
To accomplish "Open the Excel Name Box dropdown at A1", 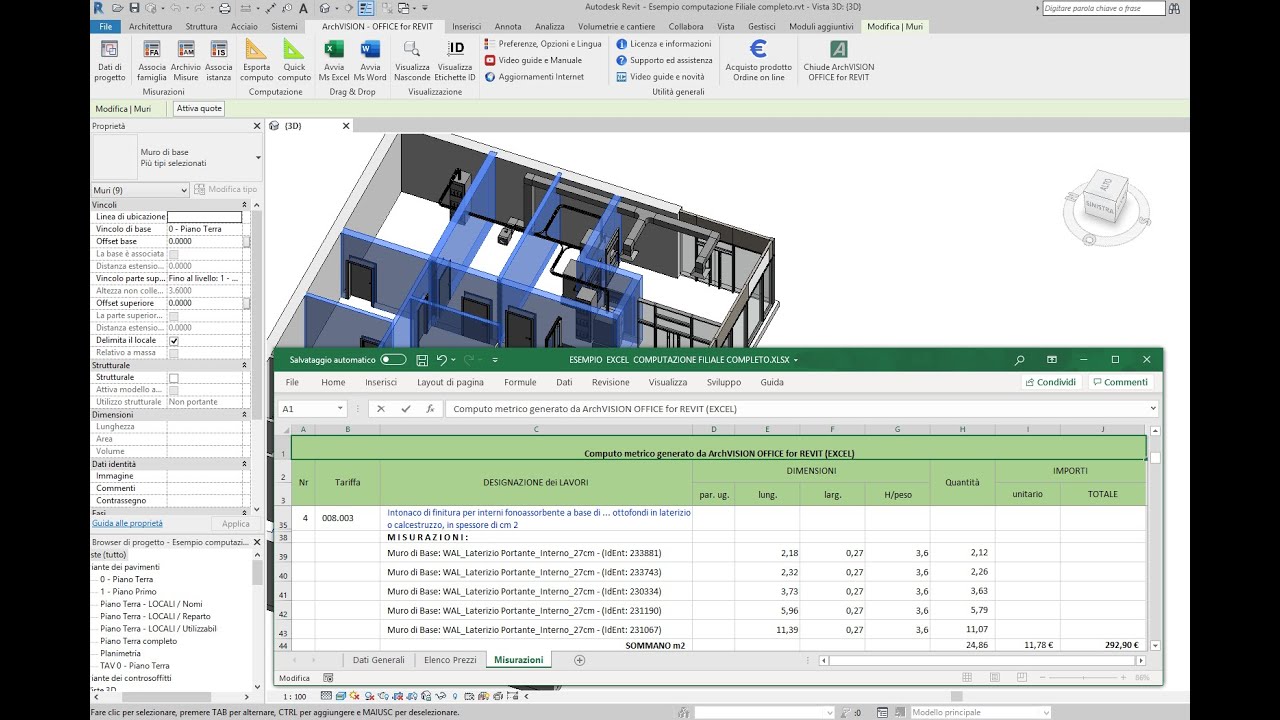I will click(x=340, y=409).
